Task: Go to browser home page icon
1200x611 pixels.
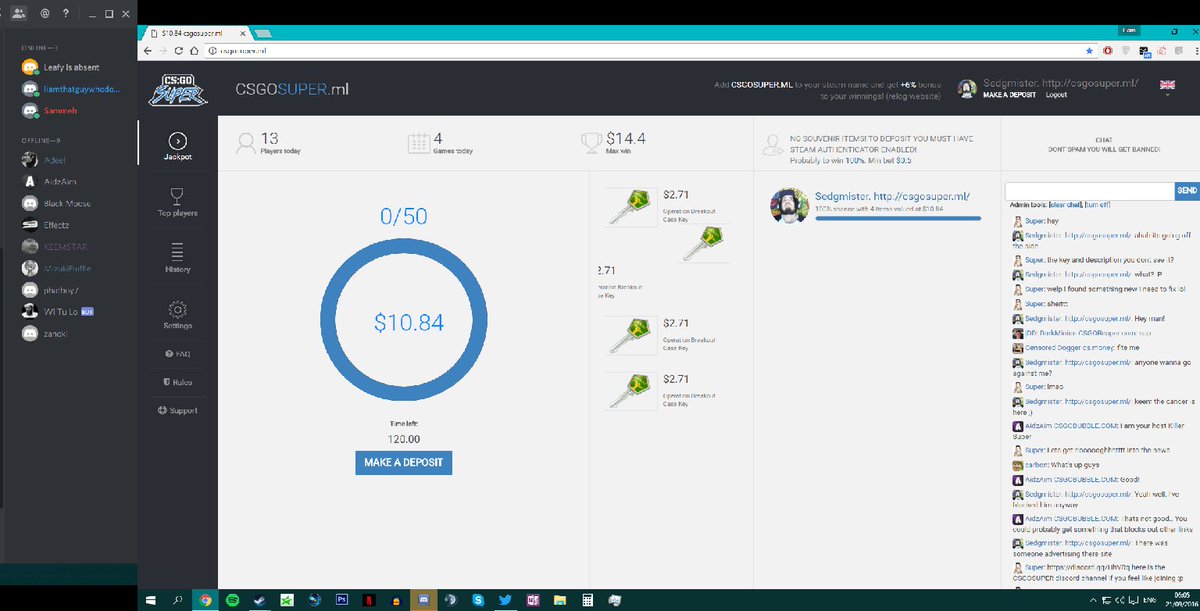Action: pyautogui.click(x=196, y=49)
